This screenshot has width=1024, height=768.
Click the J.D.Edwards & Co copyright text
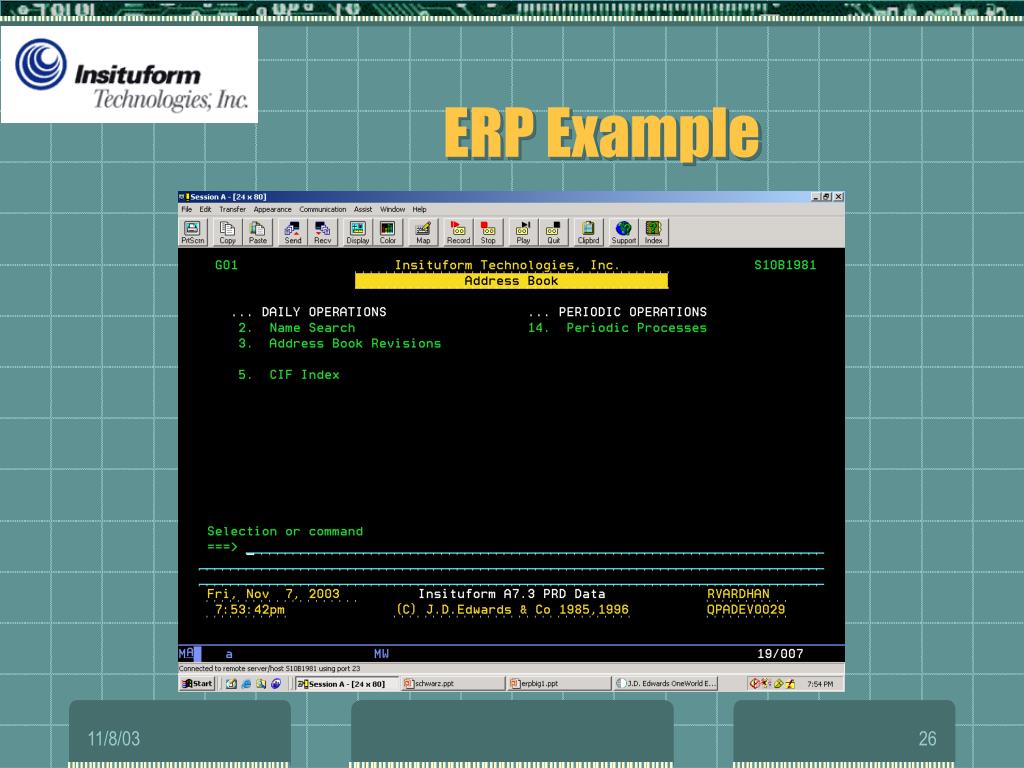pyautogui.click(x=512, y=609)
